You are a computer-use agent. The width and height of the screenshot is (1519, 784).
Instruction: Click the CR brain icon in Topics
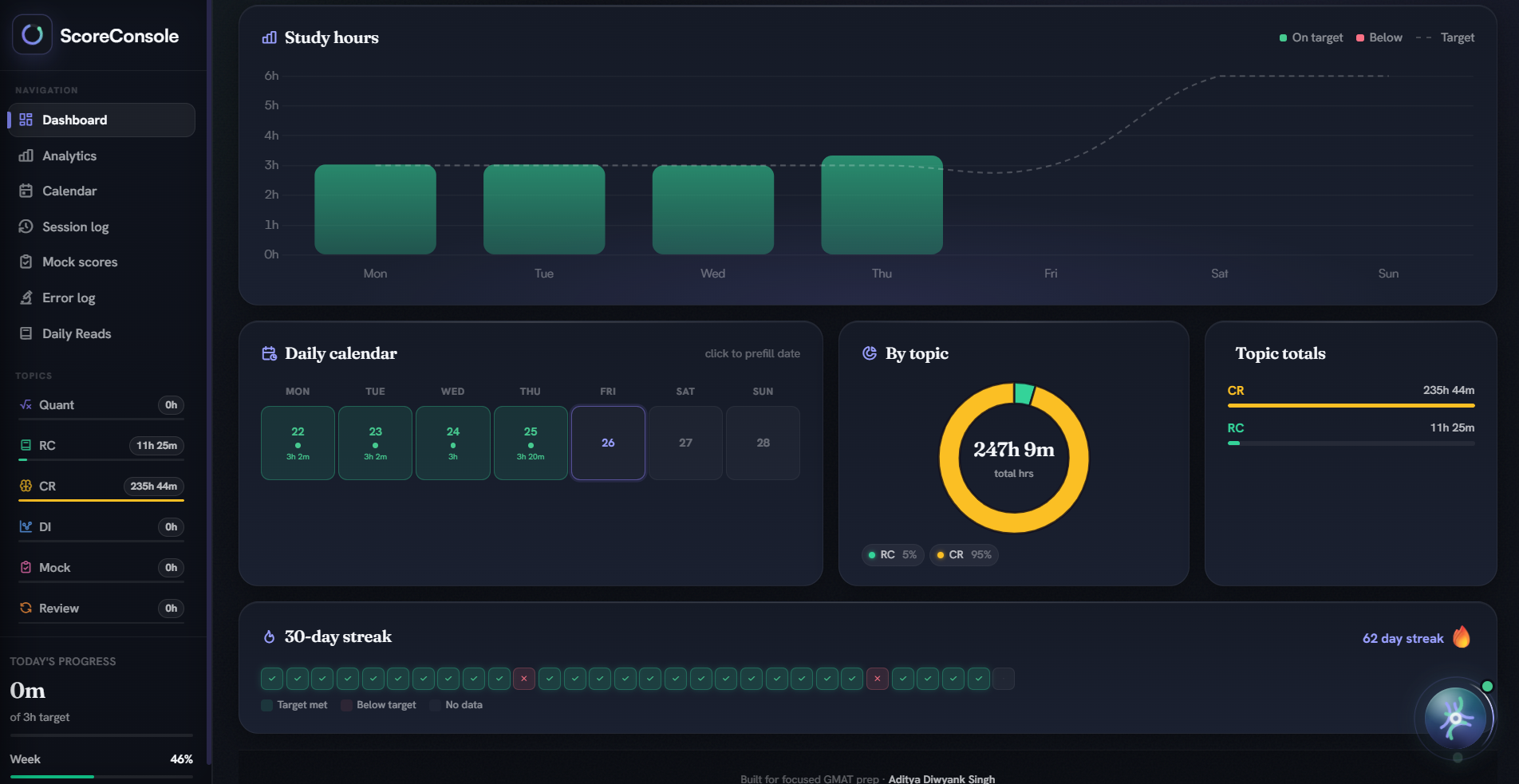click(26, 486)
